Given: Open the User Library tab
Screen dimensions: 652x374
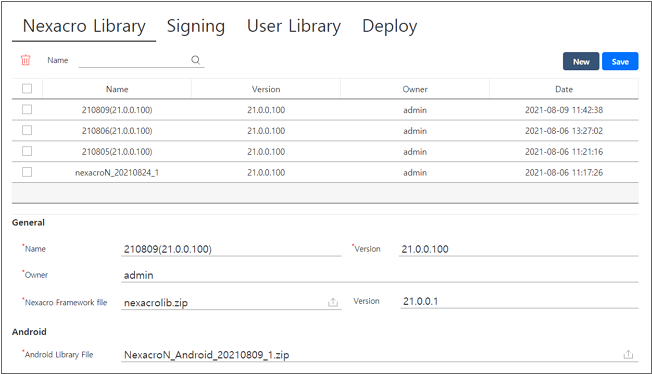Looking at the screenshot, I should [x=294, y=26].
